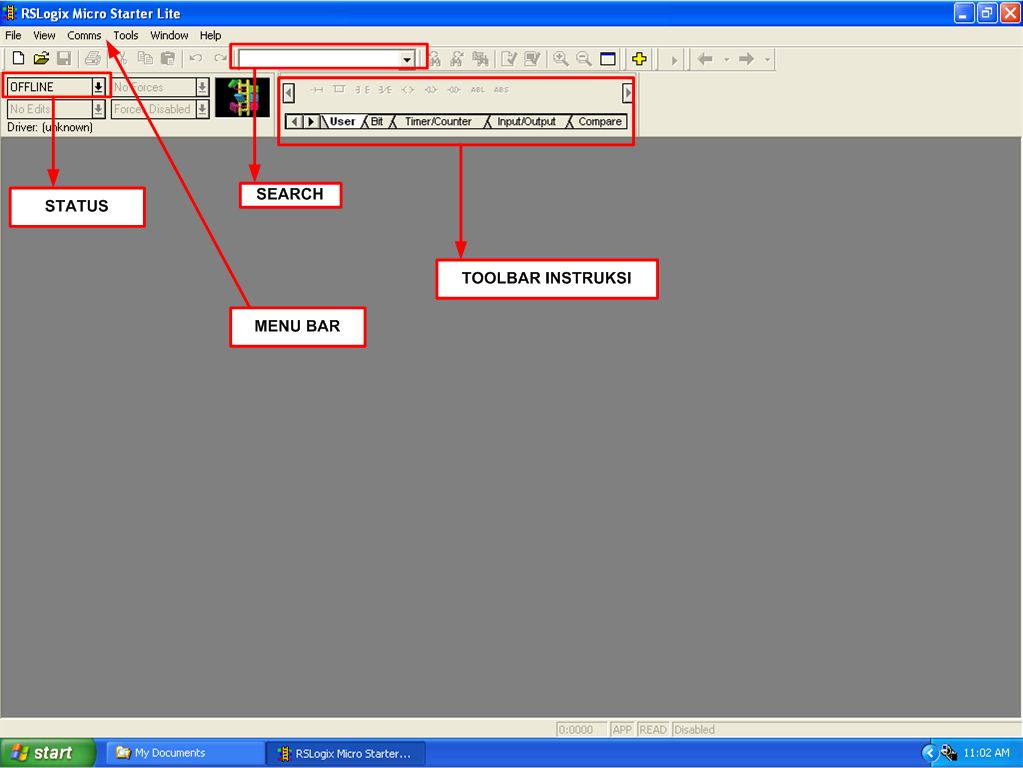The image size is (1023, 768).
Task: Click the Find binoculars icon
Action: click(x=435, y=59)
